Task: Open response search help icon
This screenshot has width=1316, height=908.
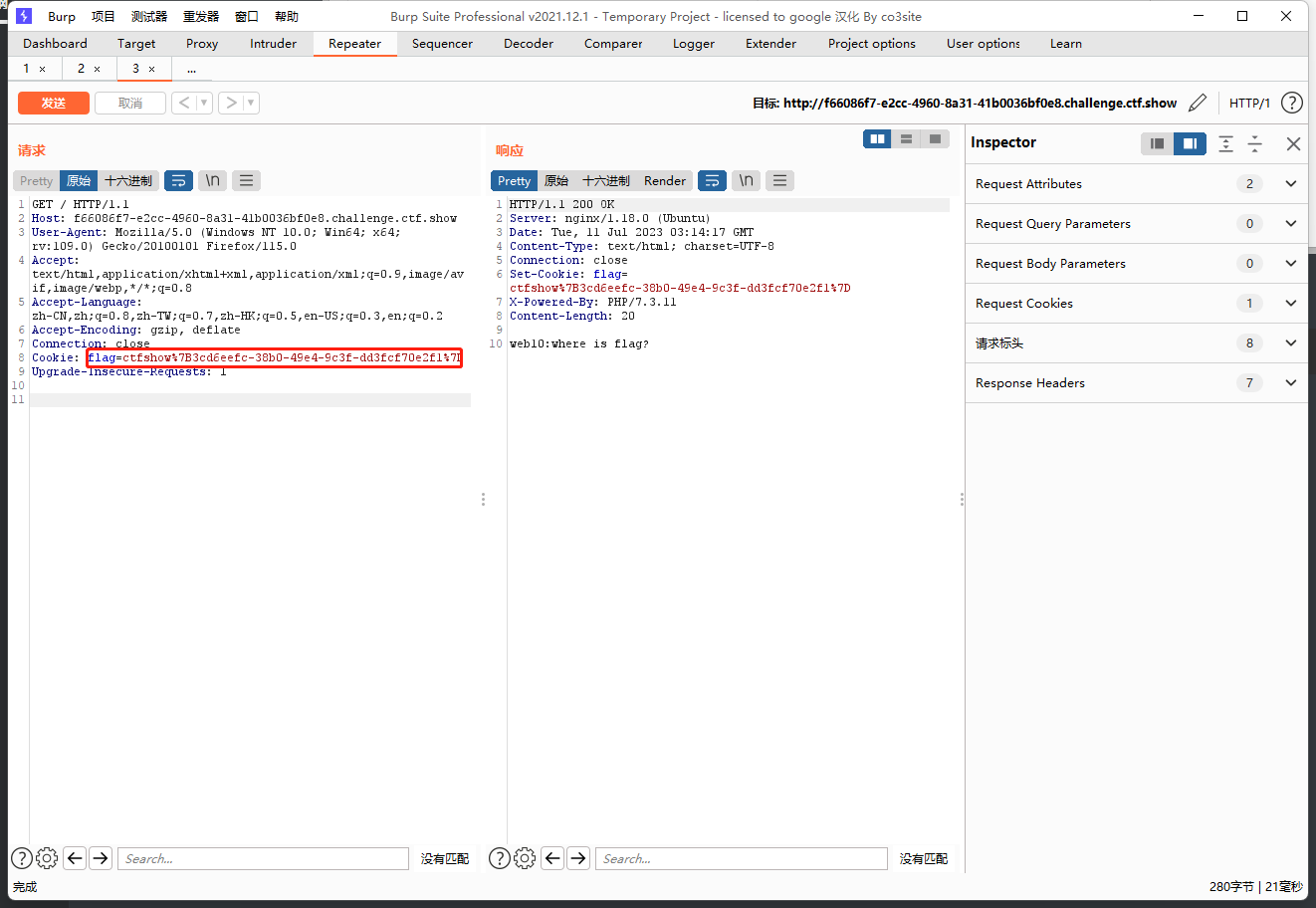Action: [x=500, y=858]
